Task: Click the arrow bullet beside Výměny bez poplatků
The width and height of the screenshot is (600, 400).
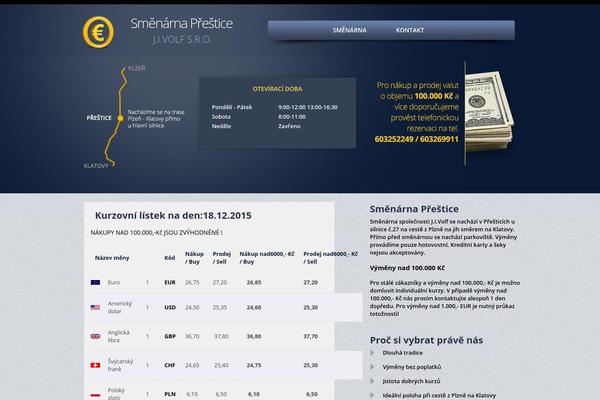Action: coord(372,367)
